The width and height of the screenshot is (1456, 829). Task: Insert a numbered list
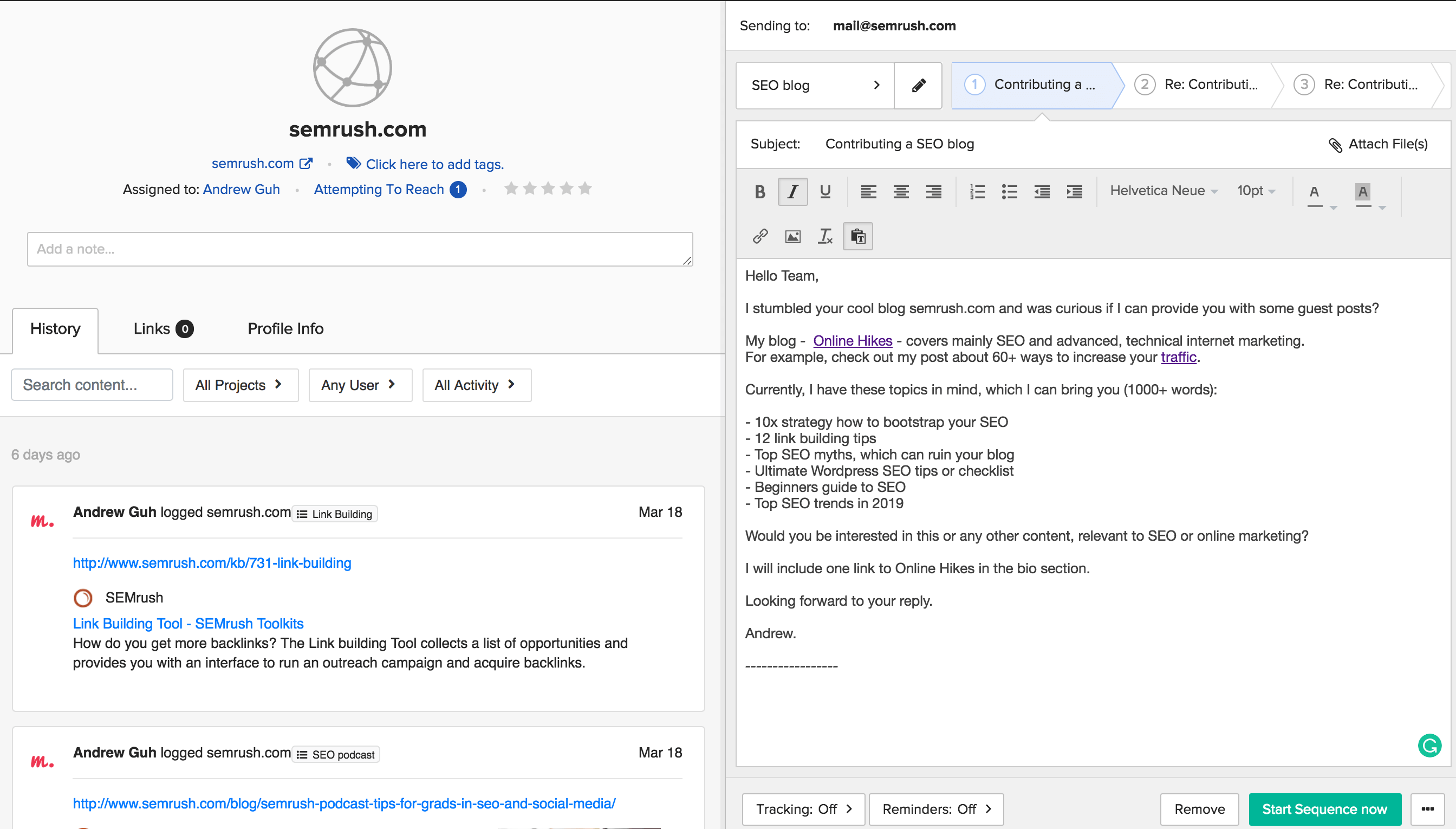[x=977, y=191]
